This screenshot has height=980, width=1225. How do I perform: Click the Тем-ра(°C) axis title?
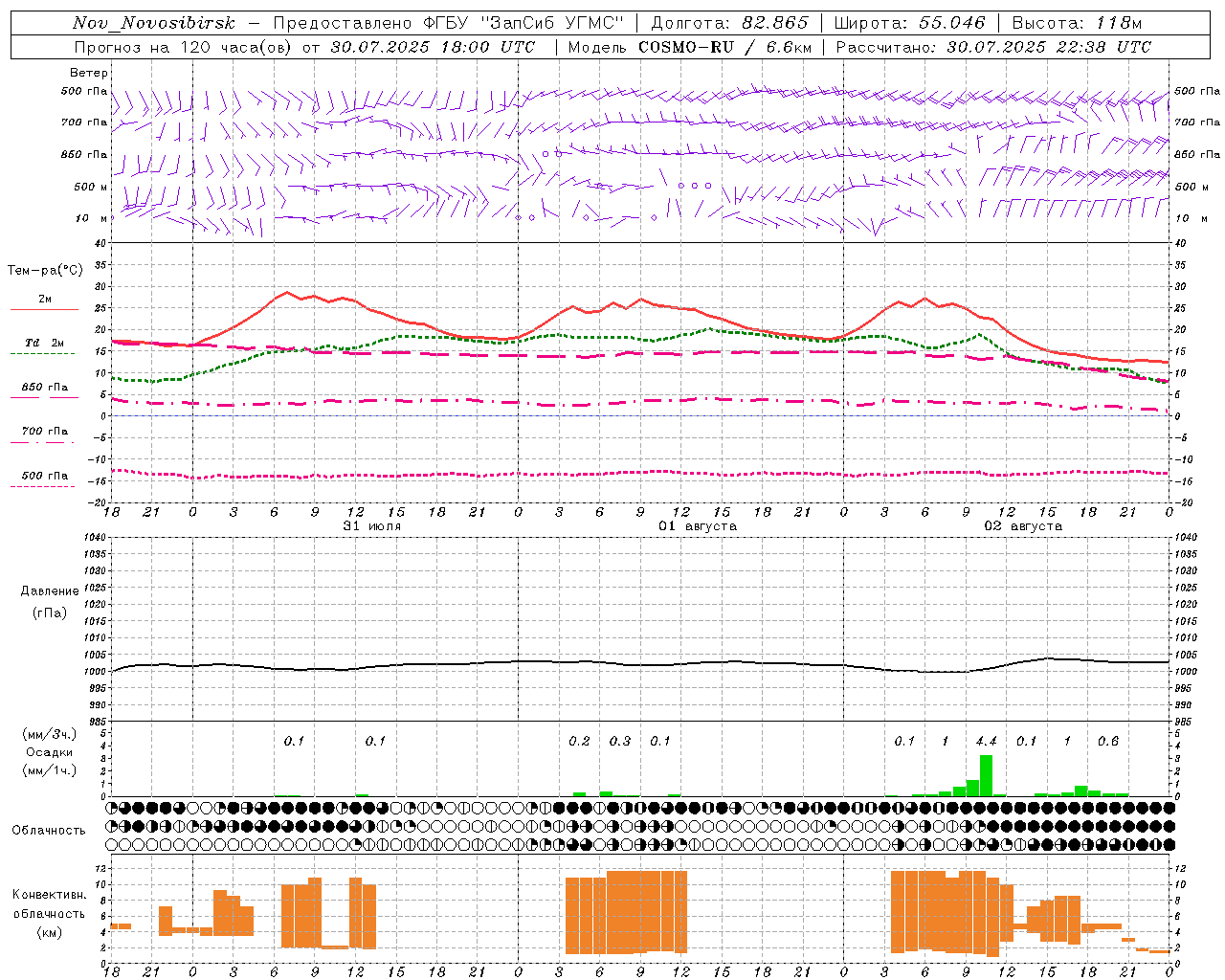point(46,271)
